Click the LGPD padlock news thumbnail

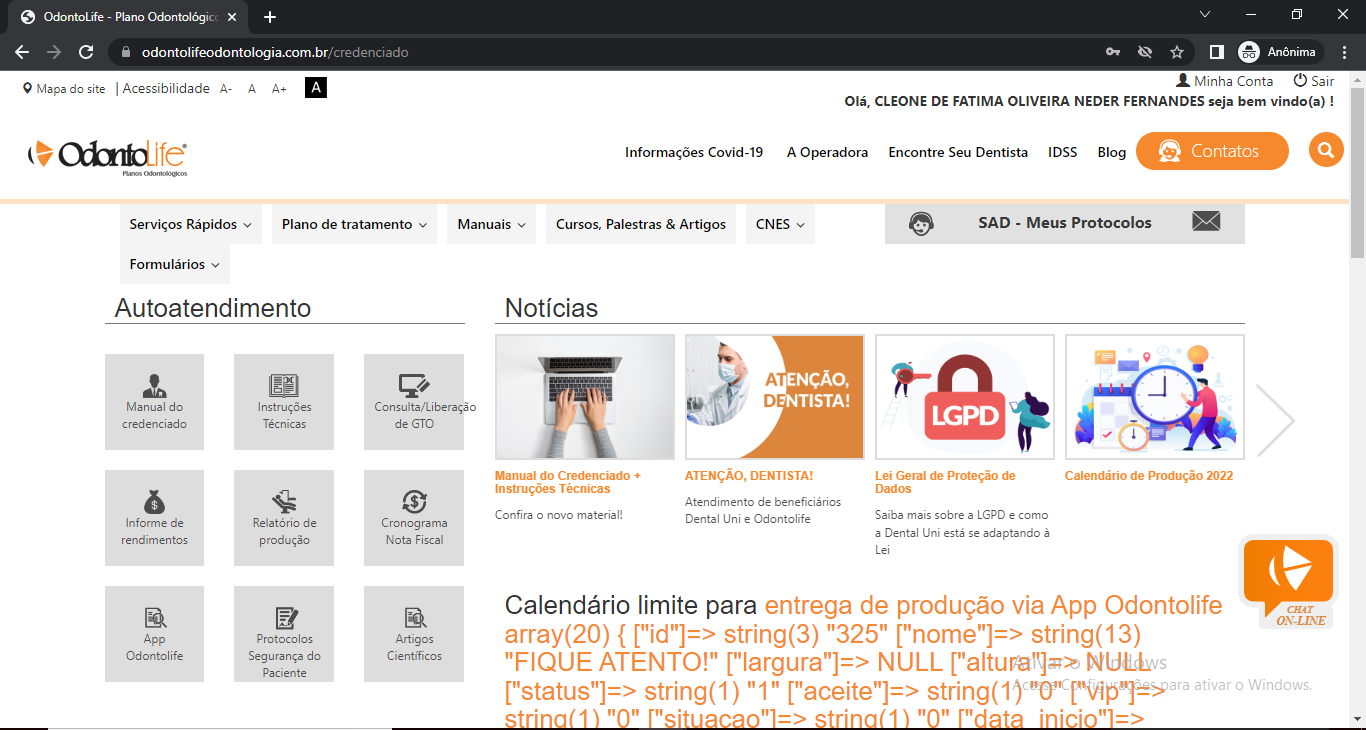[965, 397]
